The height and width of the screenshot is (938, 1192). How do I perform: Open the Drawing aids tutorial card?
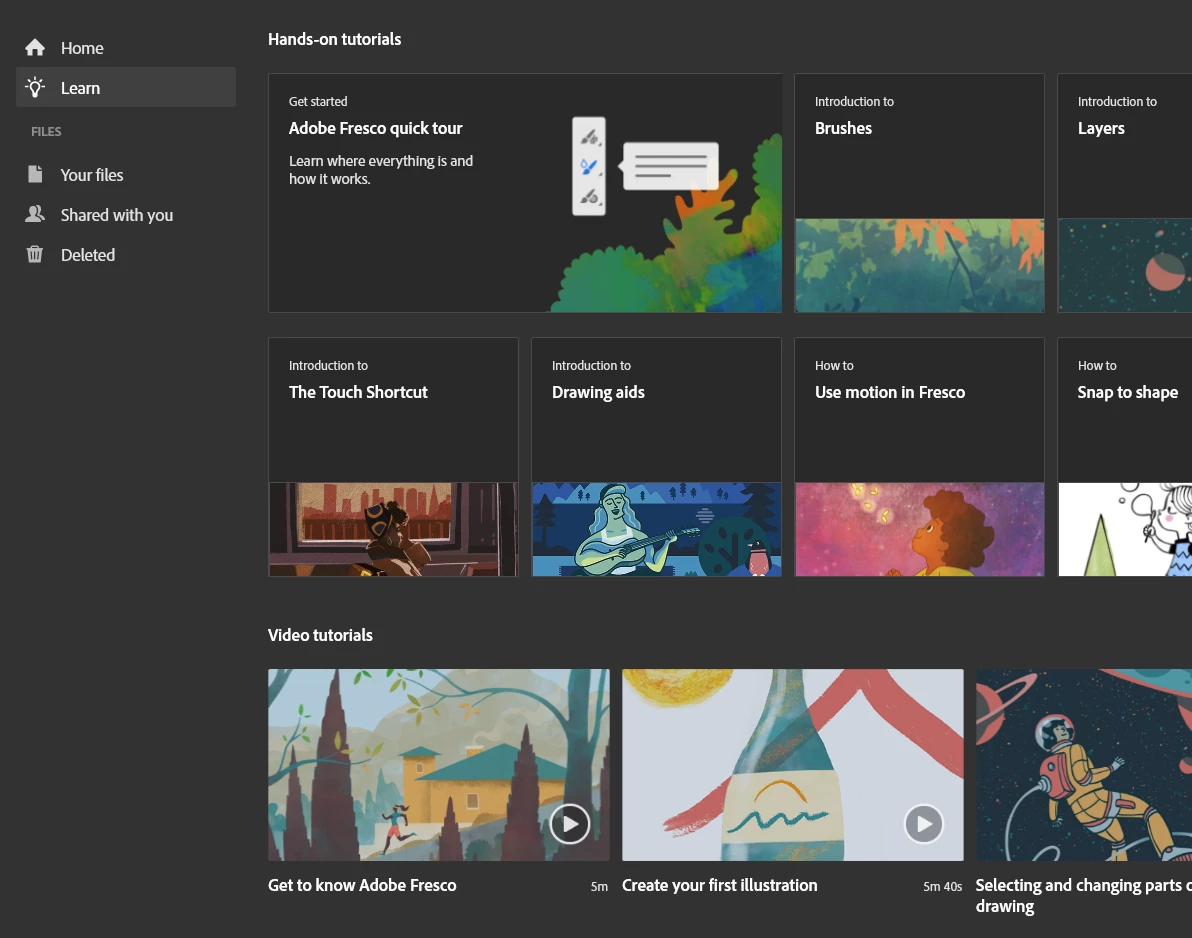(656, 457)
